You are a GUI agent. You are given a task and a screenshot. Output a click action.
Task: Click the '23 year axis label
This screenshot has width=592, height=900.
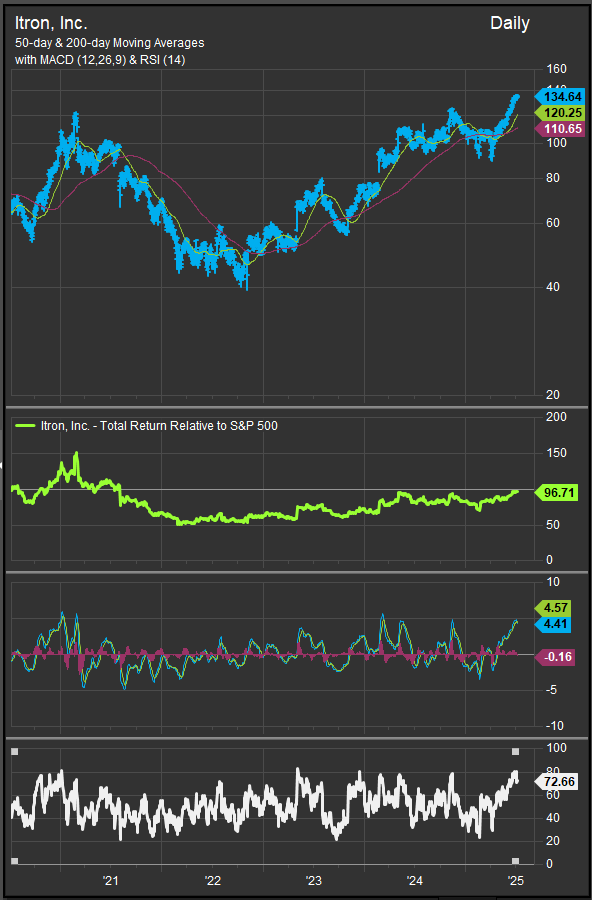tap(314, 880)
